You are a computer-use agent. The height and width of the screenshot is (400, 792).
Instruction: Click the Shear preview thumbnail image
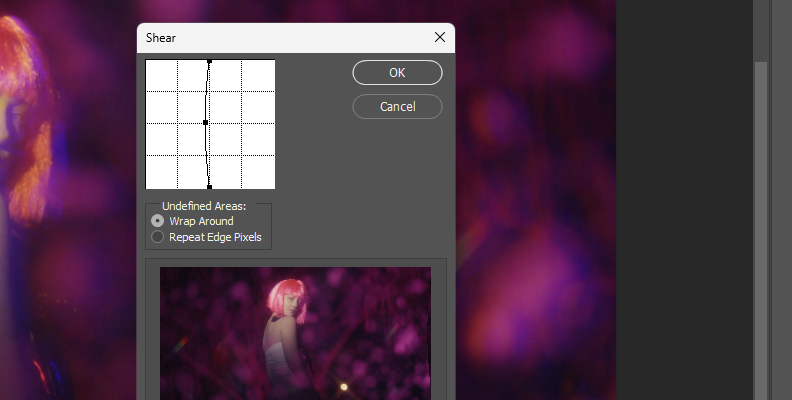pyautogui.click(x=295, y=333)
